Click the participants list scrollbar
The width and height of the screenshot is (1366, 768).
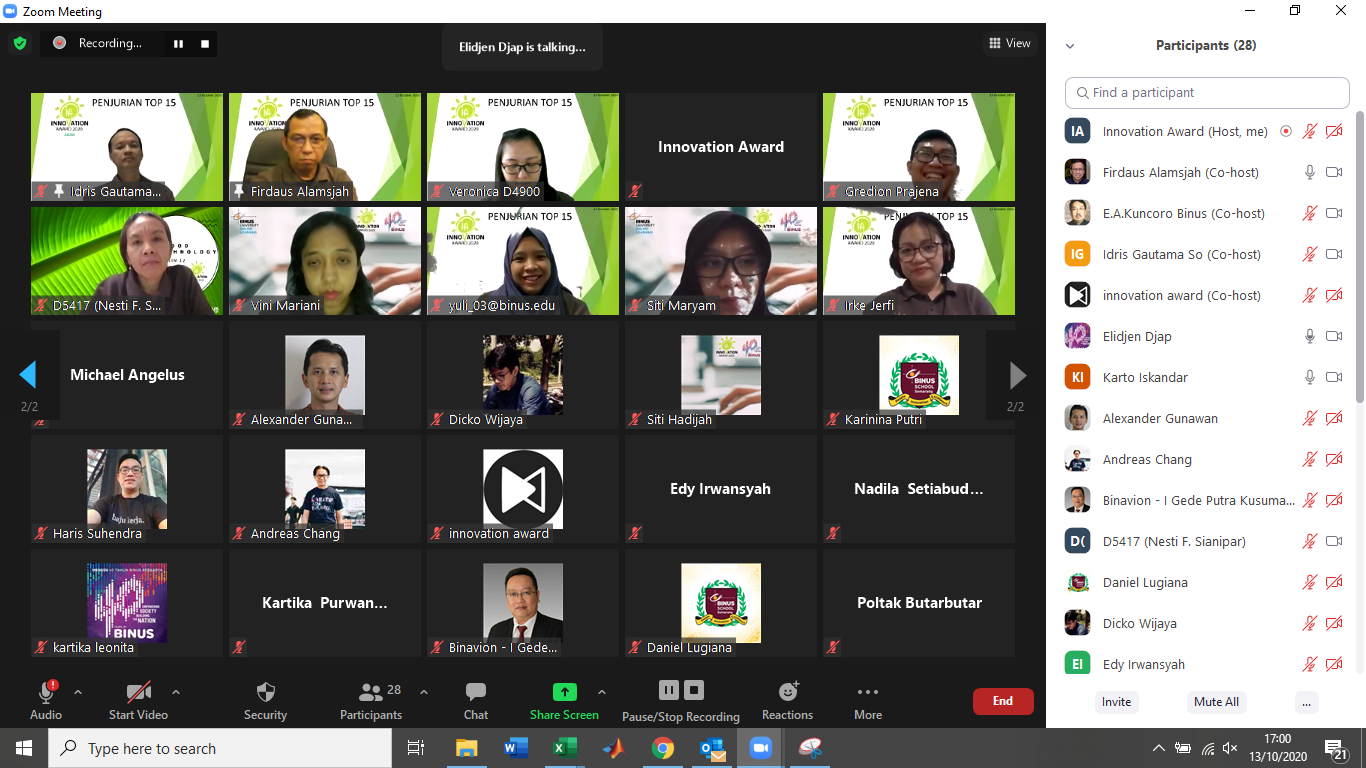(x=1360, y=258)
